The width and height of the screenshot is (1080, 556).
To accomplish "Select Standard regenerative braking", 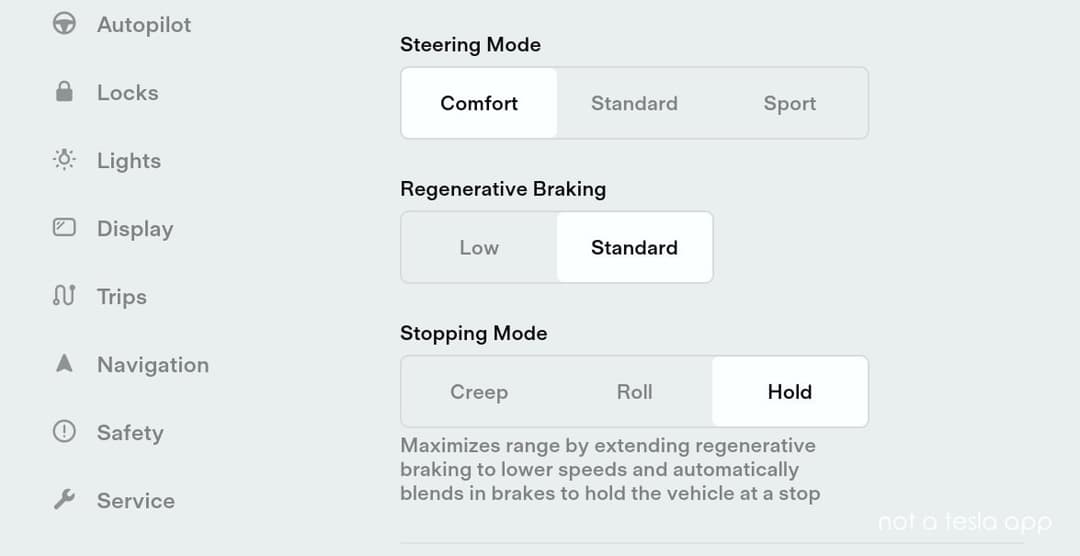I will pyautogui.click(x=634, y=247).
